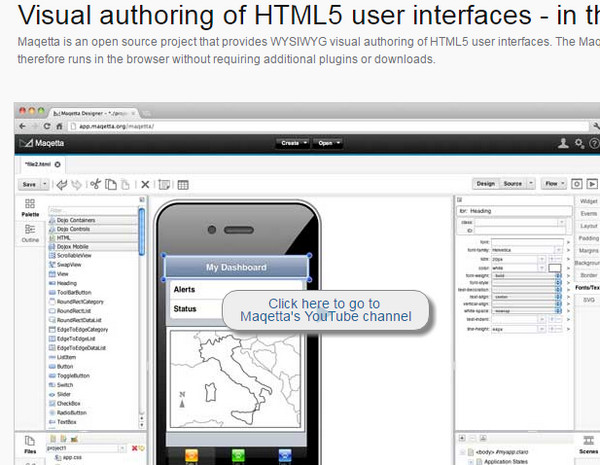Switch to Design view
This screenshot has width=600, height=465.
[x=486, y=184]
